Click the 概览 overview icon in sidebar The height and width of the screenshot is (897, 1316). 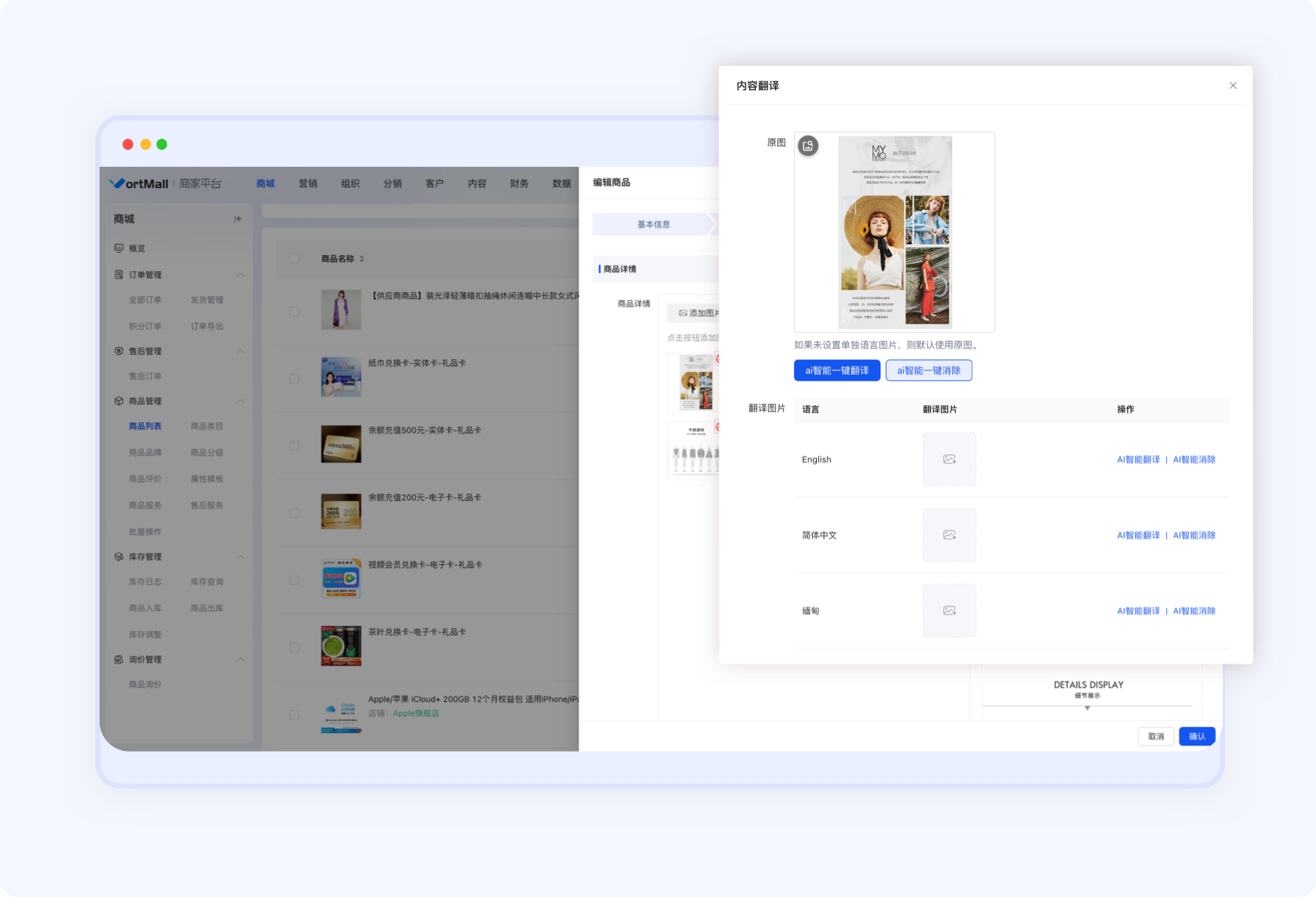(x=119, y=248)
